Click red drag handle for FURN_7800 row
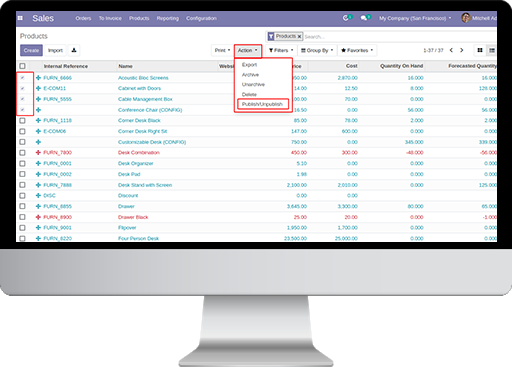This screenshot has width=512, height=367. pyautogui.click(x=38, y=153)
